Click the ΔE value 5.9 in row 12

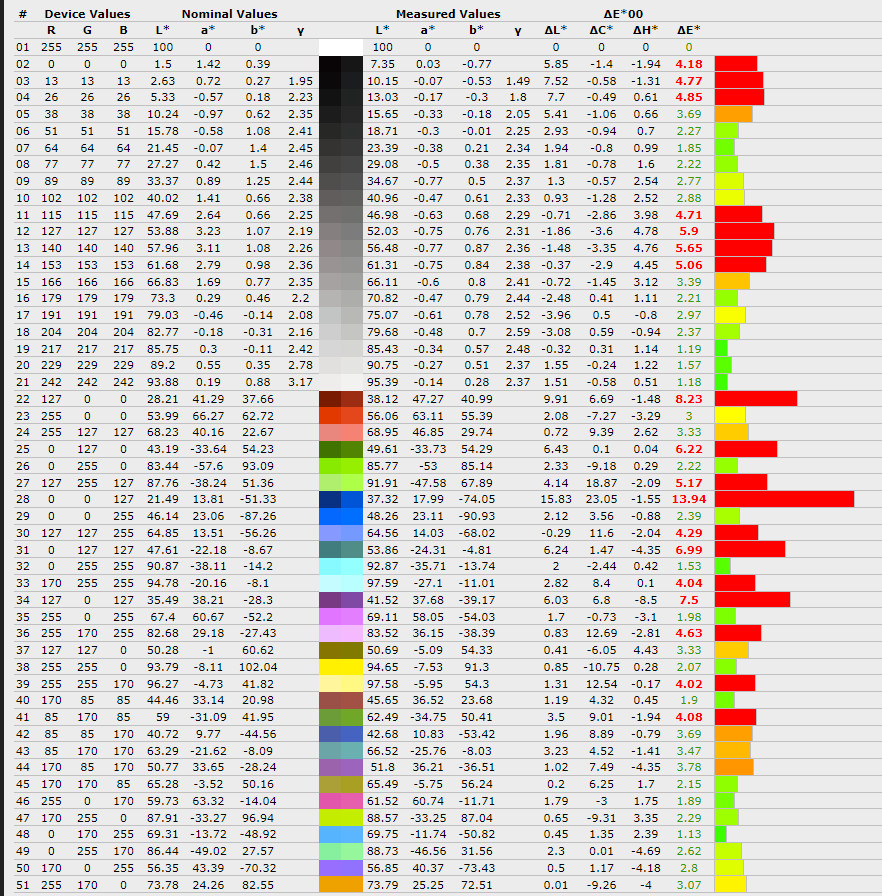click(x=689, y=231)
